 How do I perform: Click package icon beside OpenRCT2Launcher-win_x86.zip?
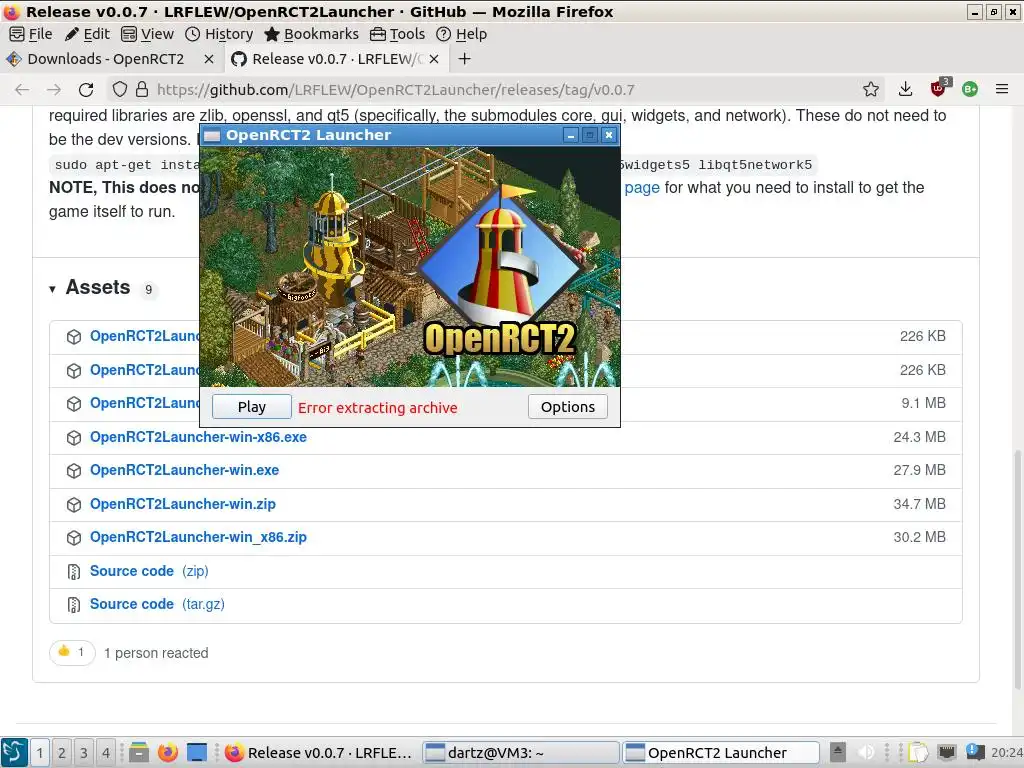[74, 538]
